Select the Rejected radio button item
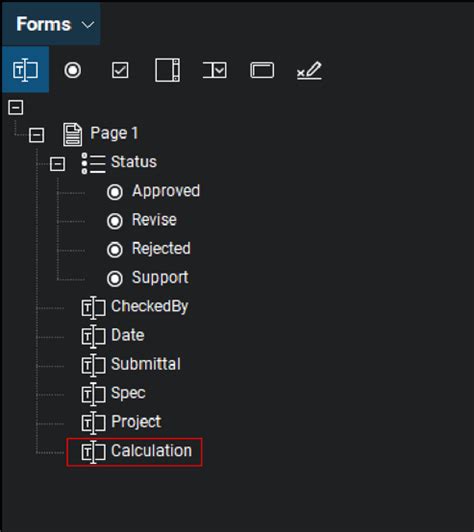The width and height of the screenshot is (474, 532). click(149, 249)
